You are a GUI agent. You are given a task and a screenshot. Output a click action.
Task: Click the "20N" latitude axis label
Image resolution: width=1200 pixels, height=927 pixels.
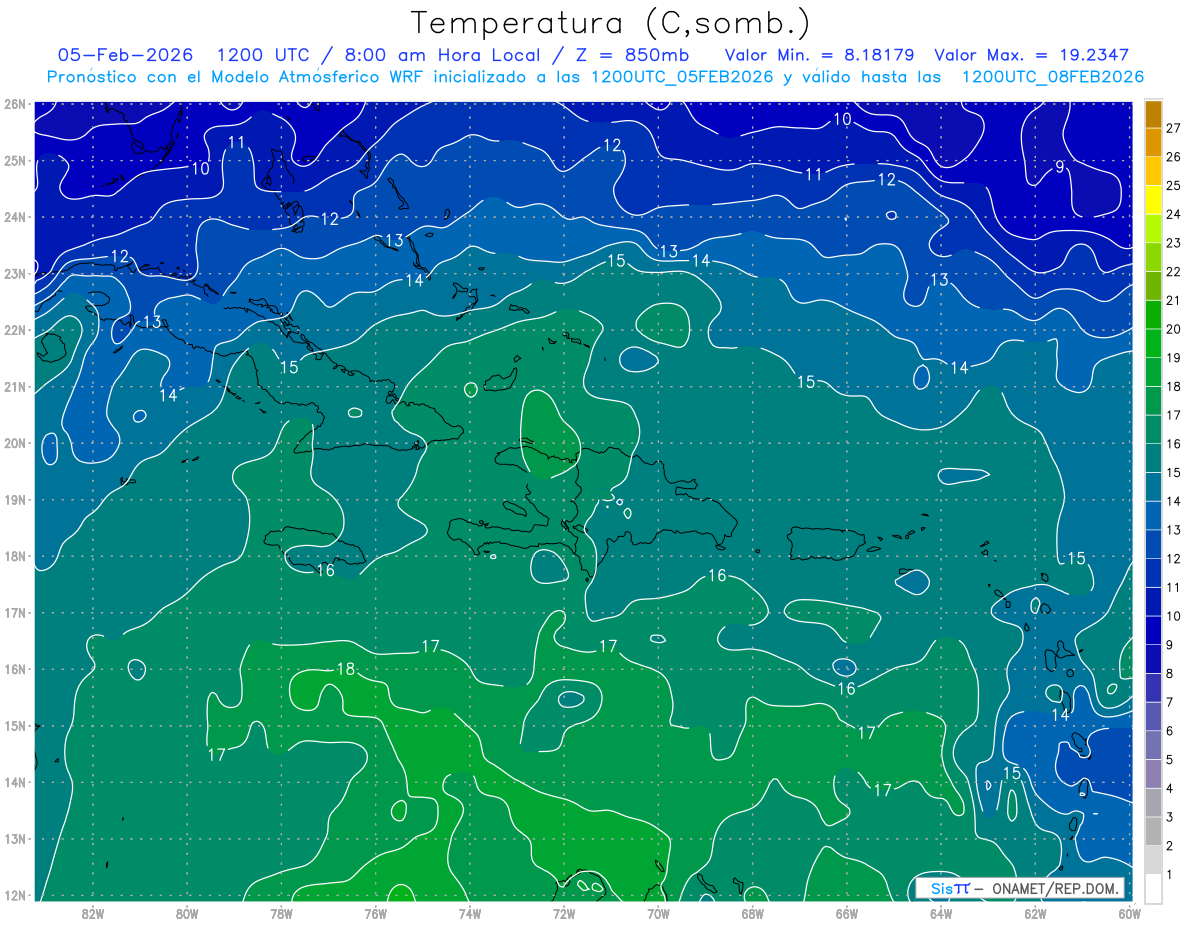(14, 443)
